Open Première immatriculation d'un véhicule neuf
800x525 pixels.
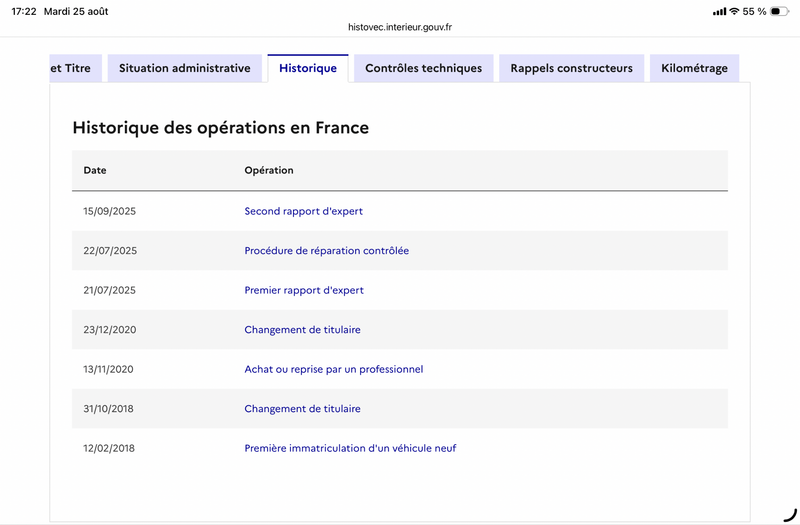coord(351,448)
